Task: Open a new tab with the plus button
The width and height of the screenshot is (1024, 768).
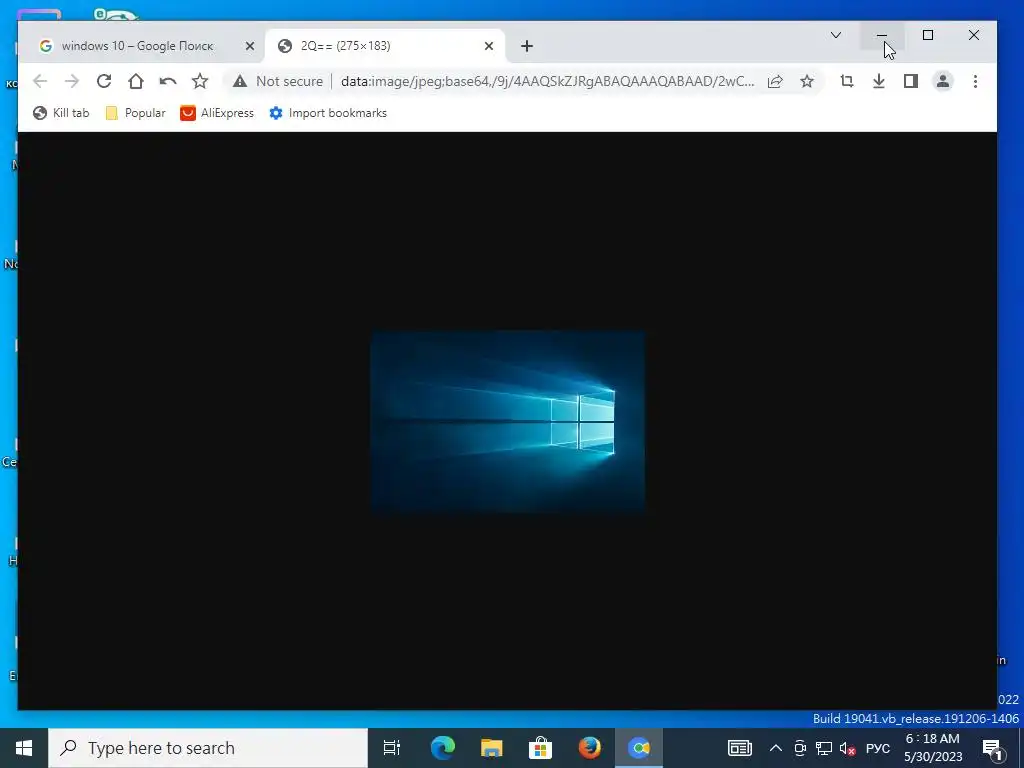Action: click(527, 46)
